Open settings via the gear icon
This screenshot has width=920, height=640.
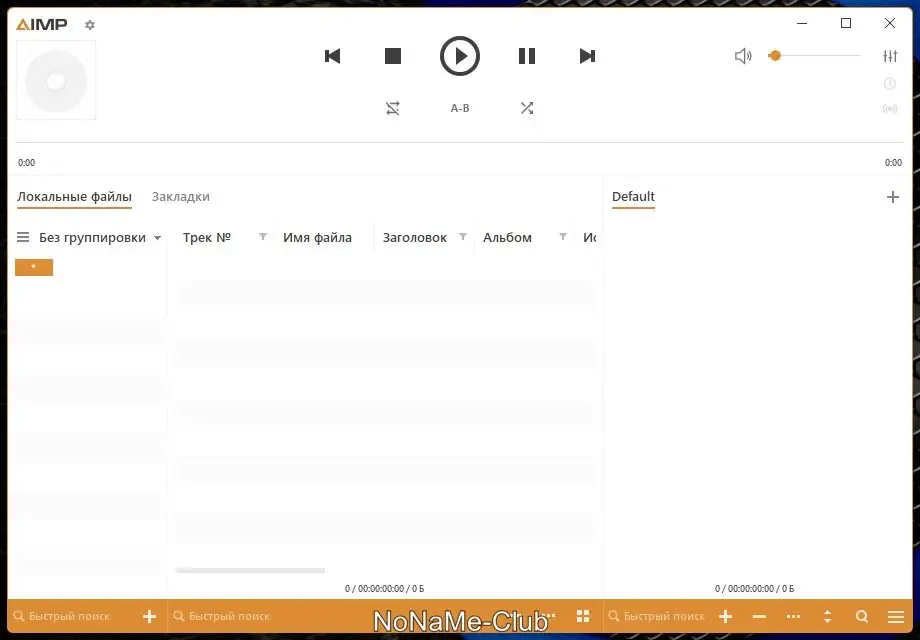(x=90, y=25)
